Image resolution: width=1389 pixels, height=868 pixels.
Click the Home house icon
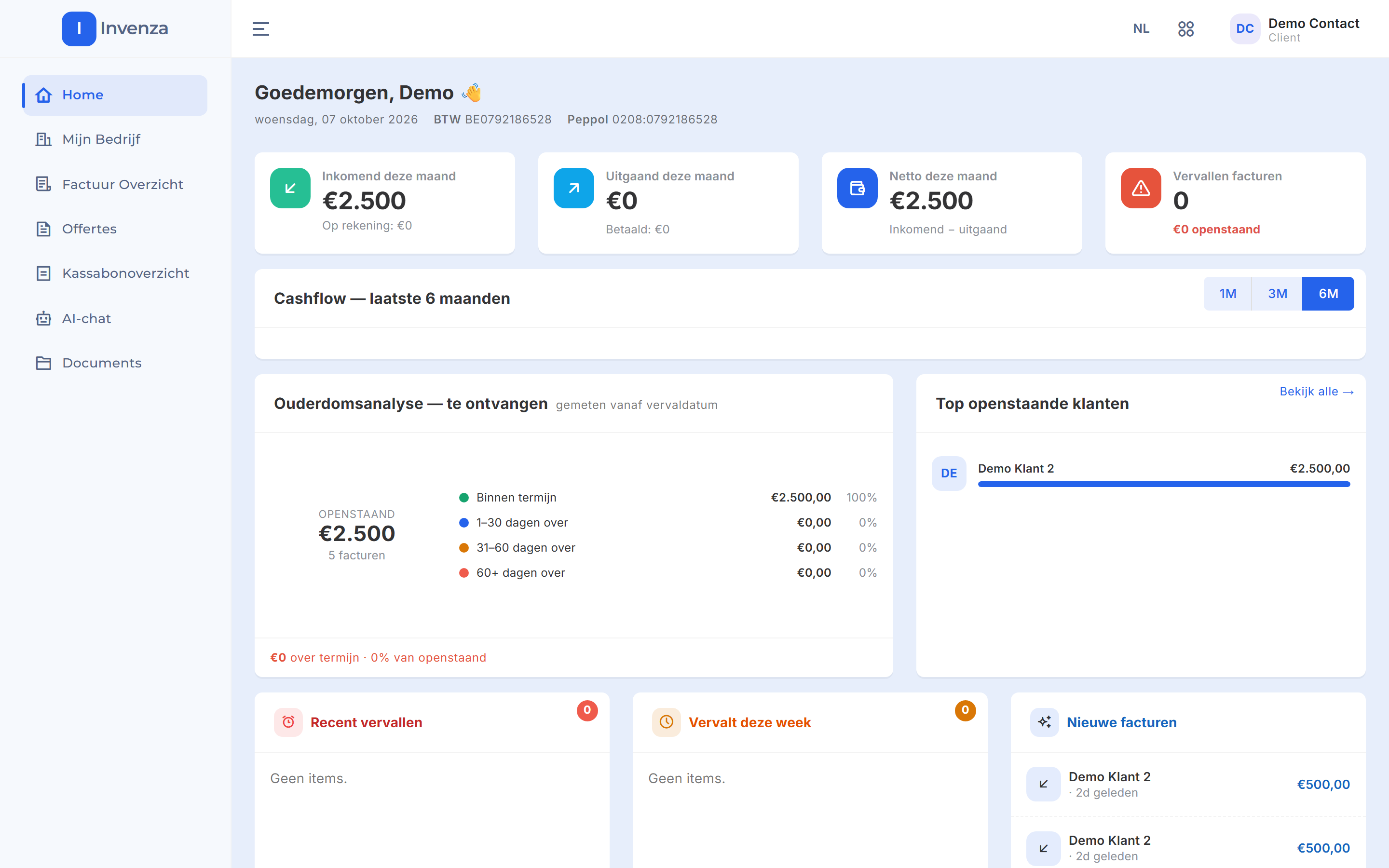pos(43,95)
